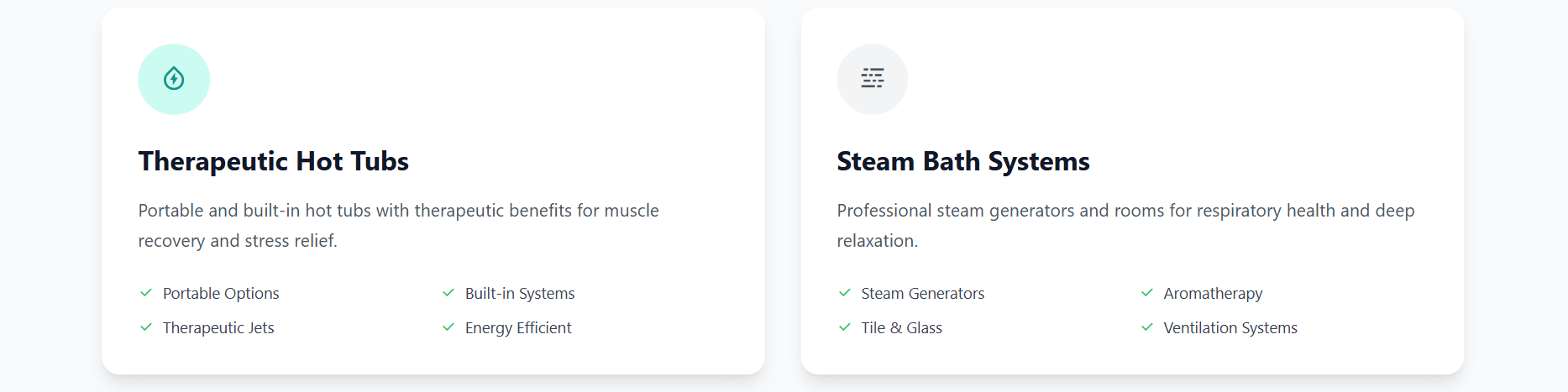
Task: Click the hot tub droplet bolt icon
Action: pyautogui.click(x=174, y=79)
